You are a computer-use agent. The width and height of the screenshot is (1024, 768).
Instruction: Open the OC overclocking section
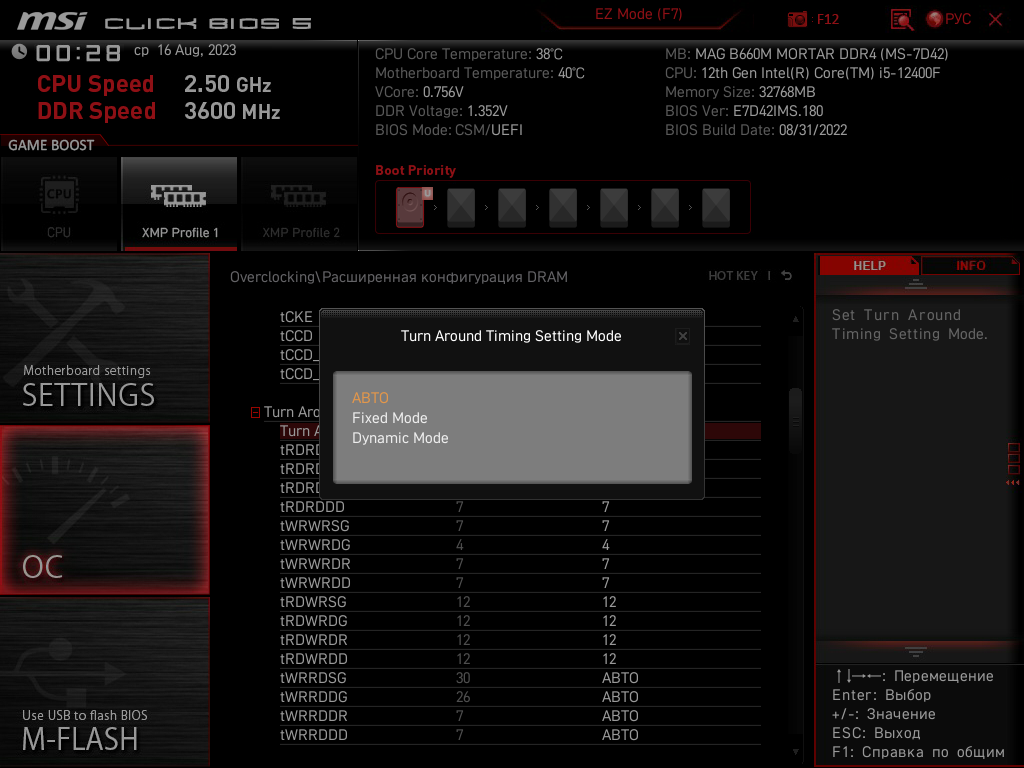pos(104,510)
